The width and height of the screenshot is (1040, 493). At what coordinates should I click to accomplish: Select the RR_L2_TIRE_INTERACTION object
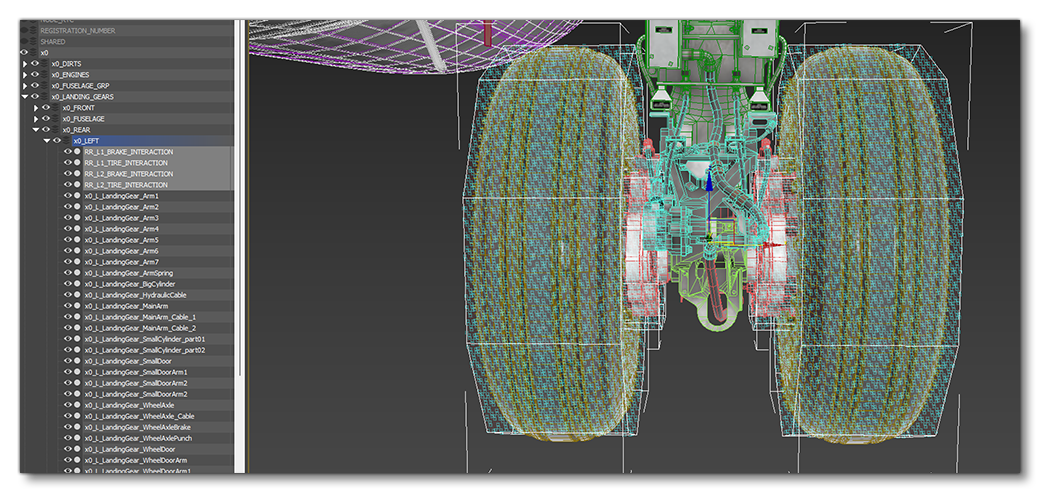coord(126,185)
